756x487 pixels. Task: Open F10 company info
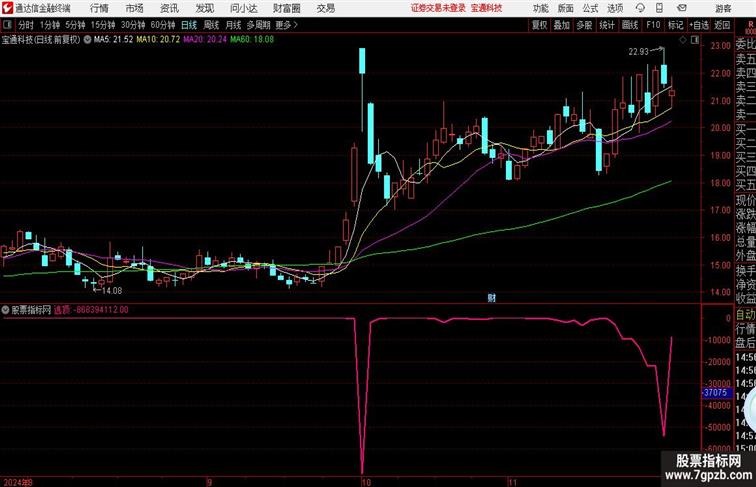click(x=653, y=25)
